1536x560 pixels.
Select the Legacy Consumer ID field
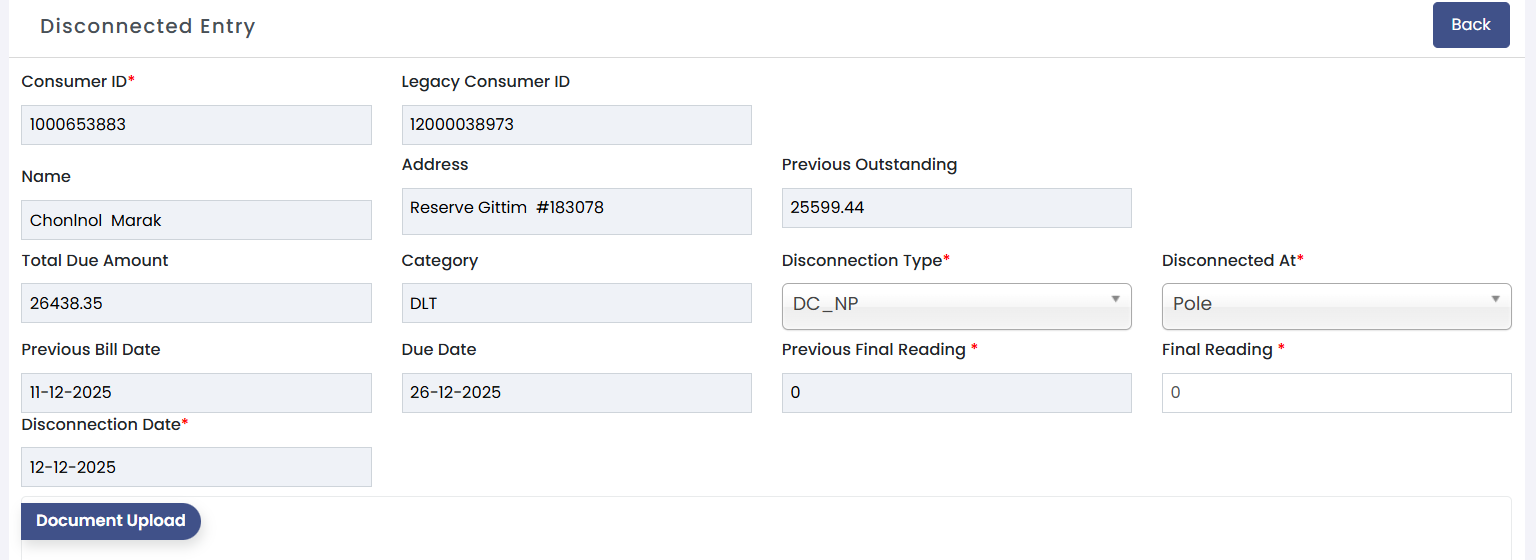point(576,125)
